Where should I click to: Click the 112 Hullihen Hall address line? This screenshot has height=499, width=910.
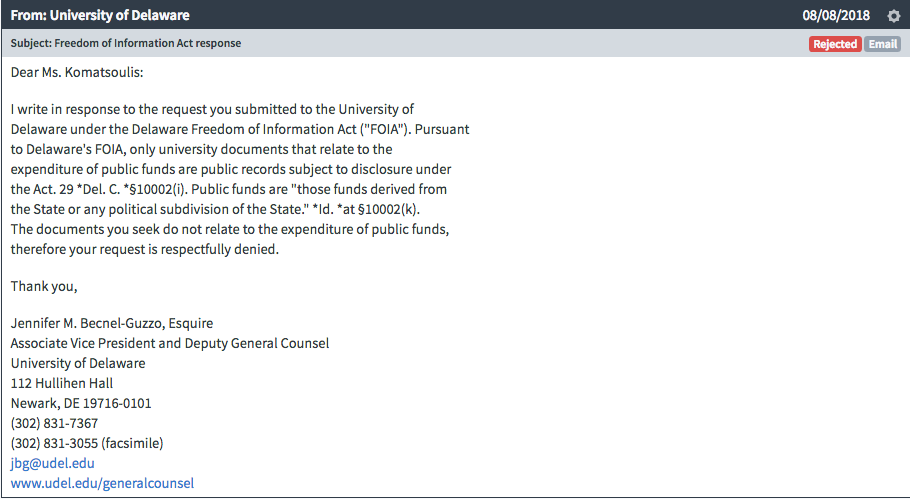click(62, 383)
